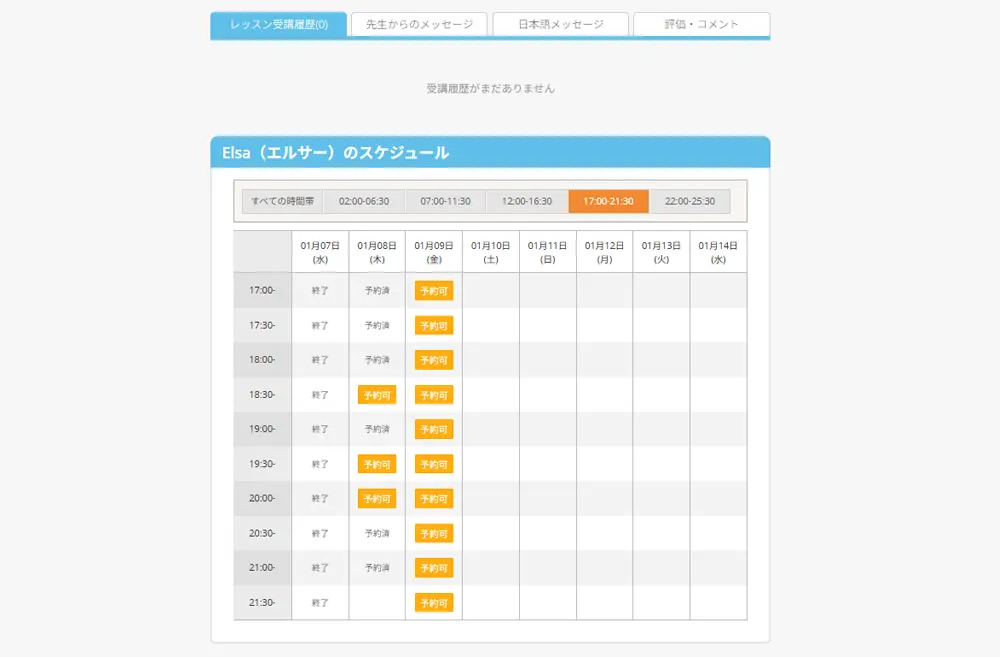Open the 日本語メッセージ tab

pos(561,24)
